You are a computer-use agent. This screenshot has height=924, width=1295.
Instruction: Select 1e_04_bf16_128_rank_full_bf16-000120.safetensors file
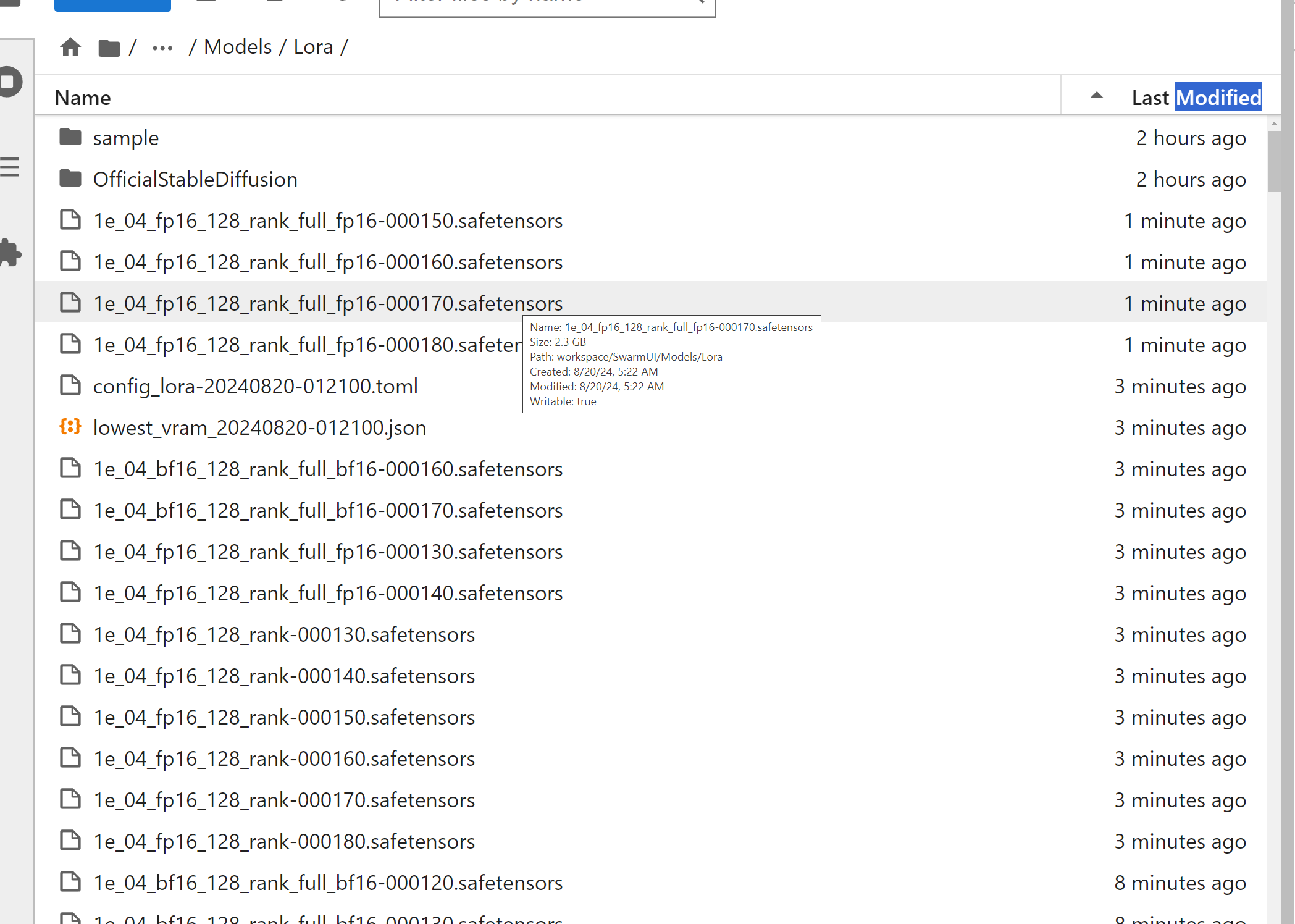pyautogui.click(x=327, y=883)
